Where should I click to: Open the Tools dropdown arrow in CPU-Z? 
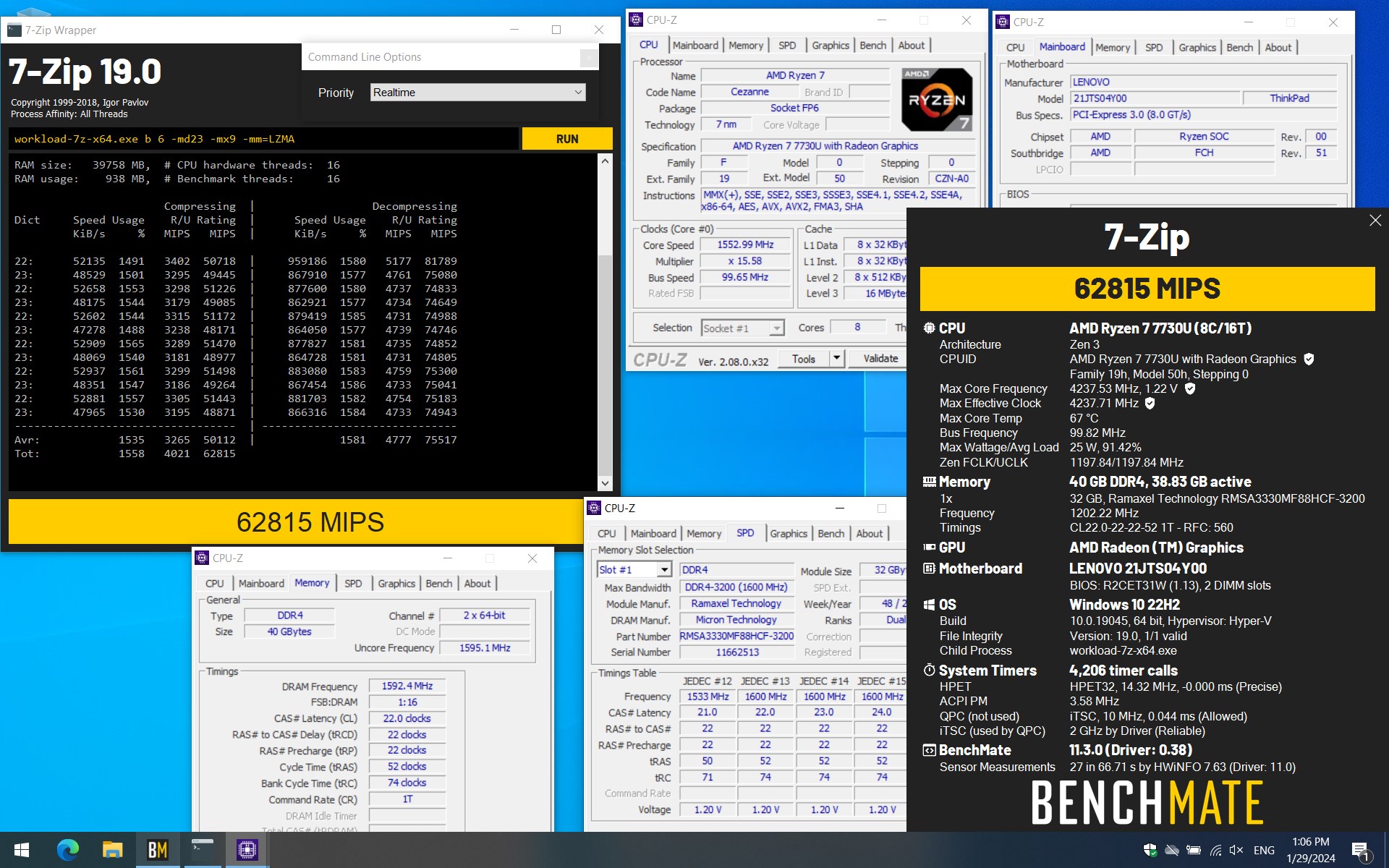click(836, 359)
